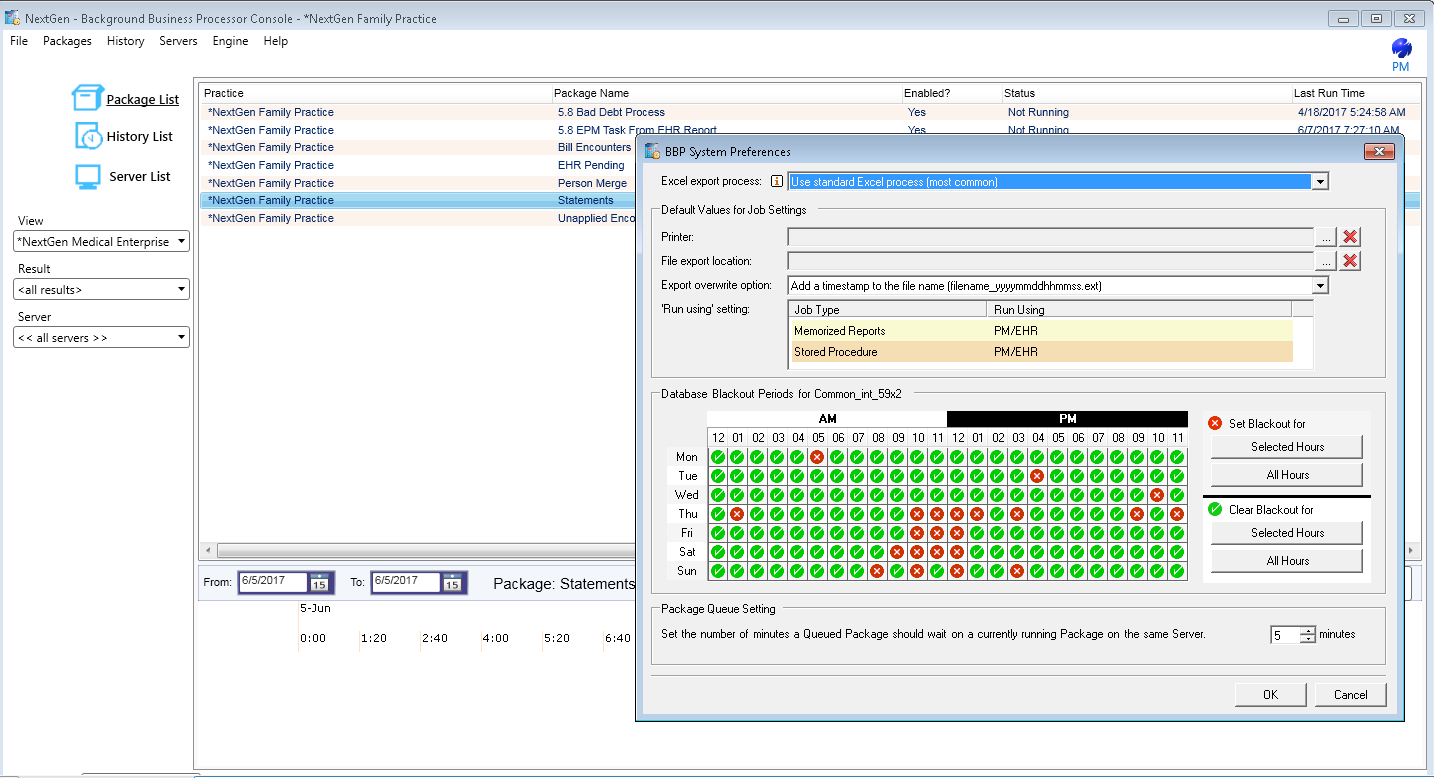Click the package list scrollbar's left arrow
The width and height of the screenshot is (1434, 778).
click(208, 551)
